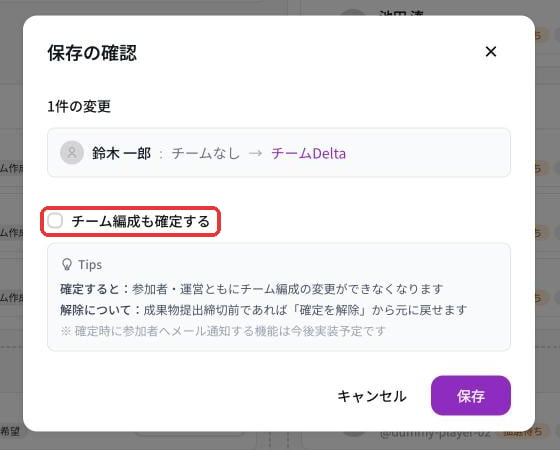Click the Tips lightbulb icon

(x=67, y=265)
